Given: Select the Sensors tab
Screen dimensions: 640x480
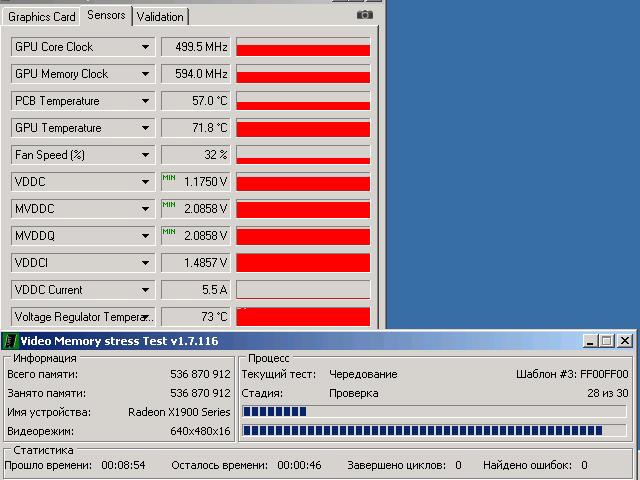Looking at the screenshot, I should point(106,16).
